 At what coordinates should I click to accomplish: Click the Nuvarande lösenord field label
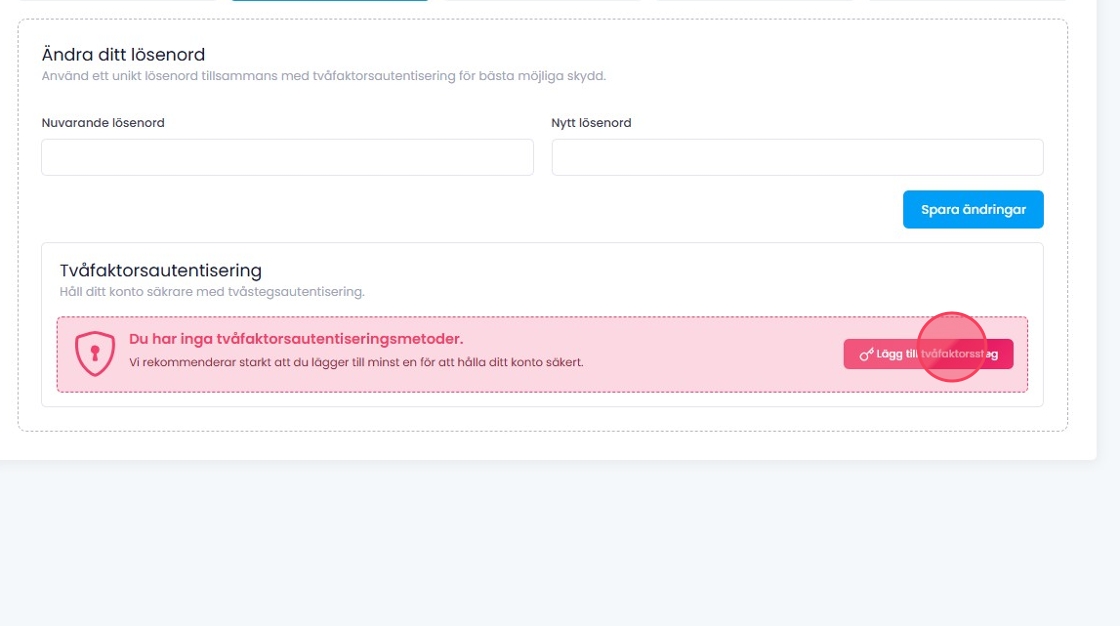[103, 123]
